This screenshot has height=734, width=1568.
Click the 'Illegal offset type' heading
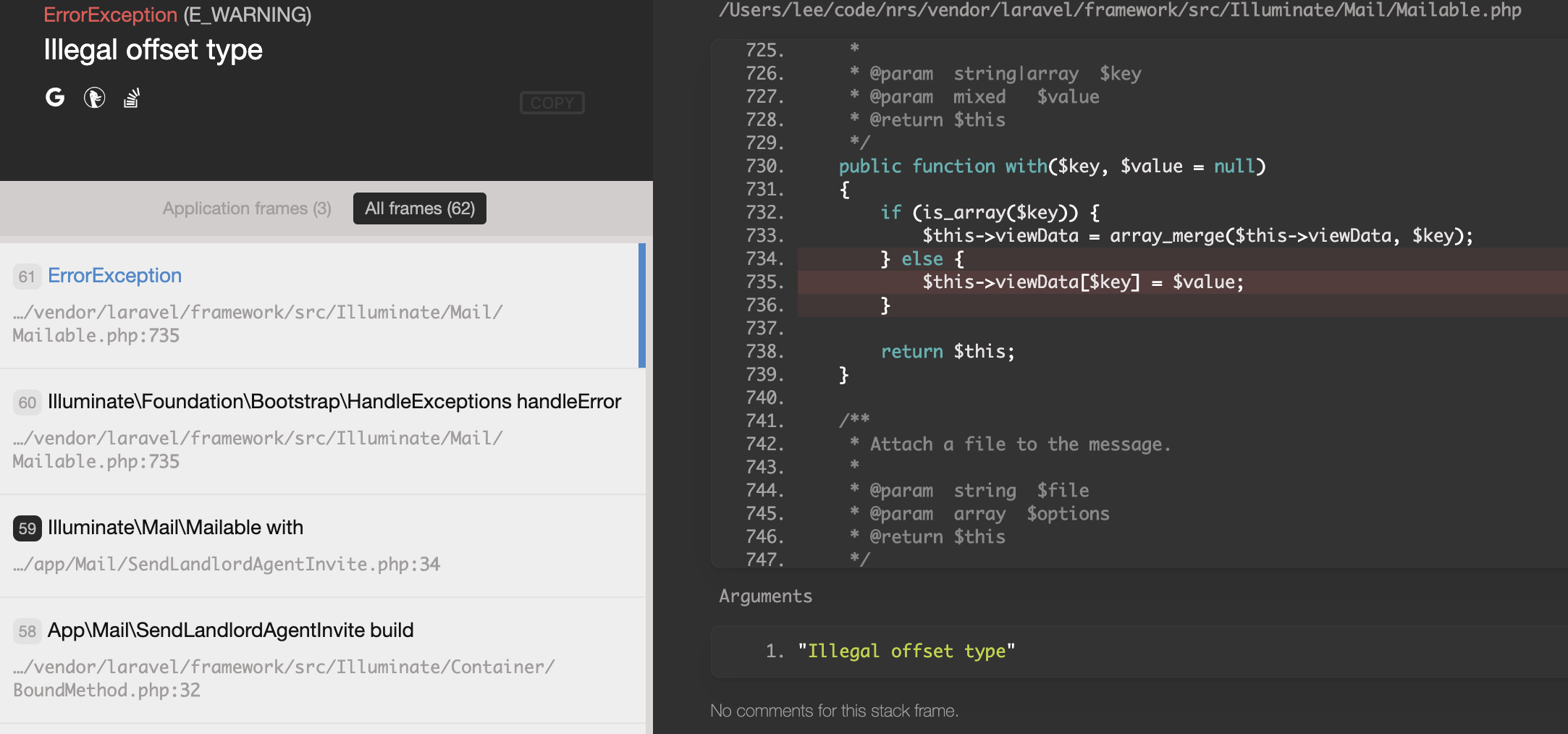click(153, 50)
